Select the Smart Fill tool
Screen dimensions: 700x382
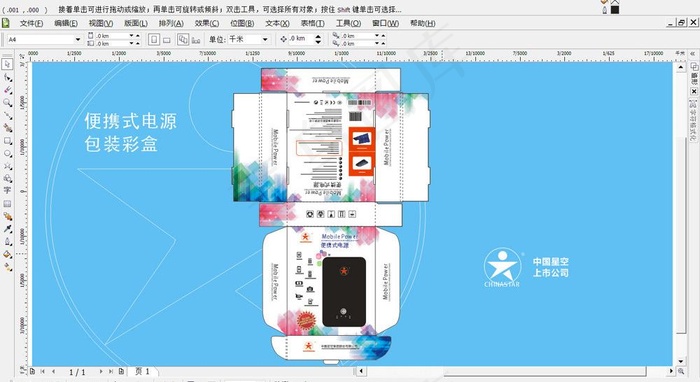click(x=7, y=128)
